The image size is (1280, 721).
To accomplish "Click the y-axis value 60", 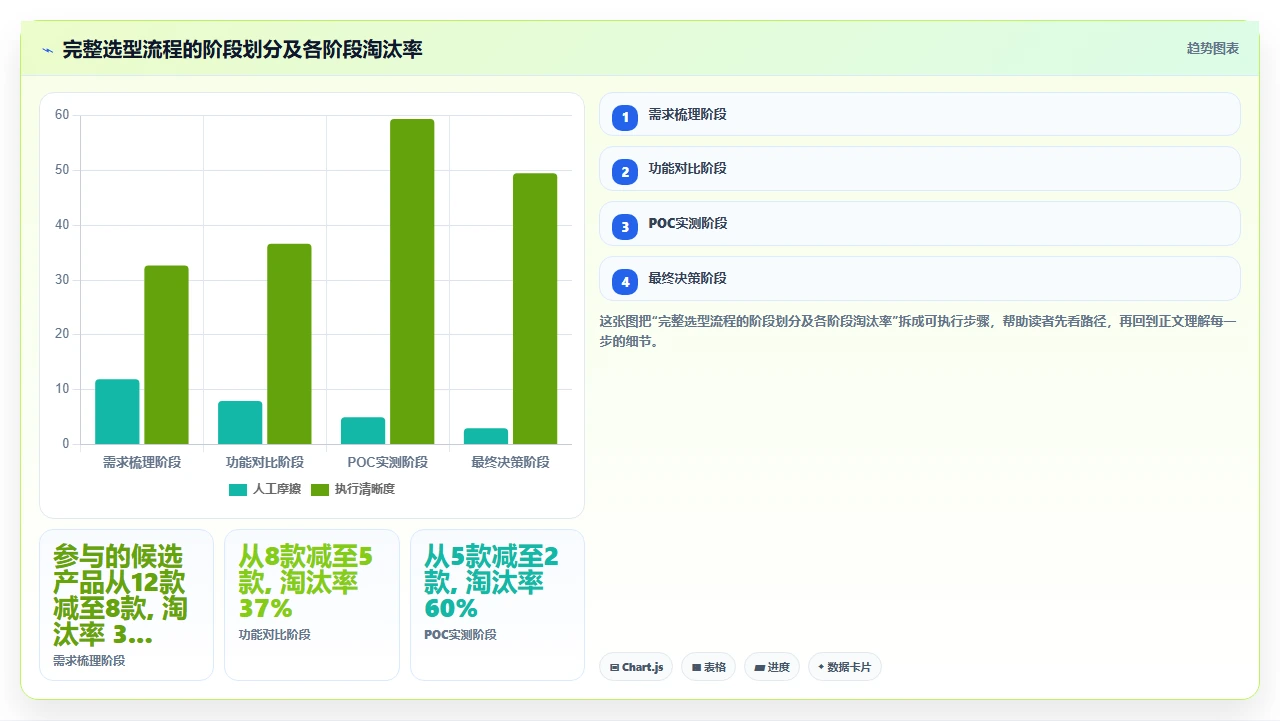I will pos(62,115).
